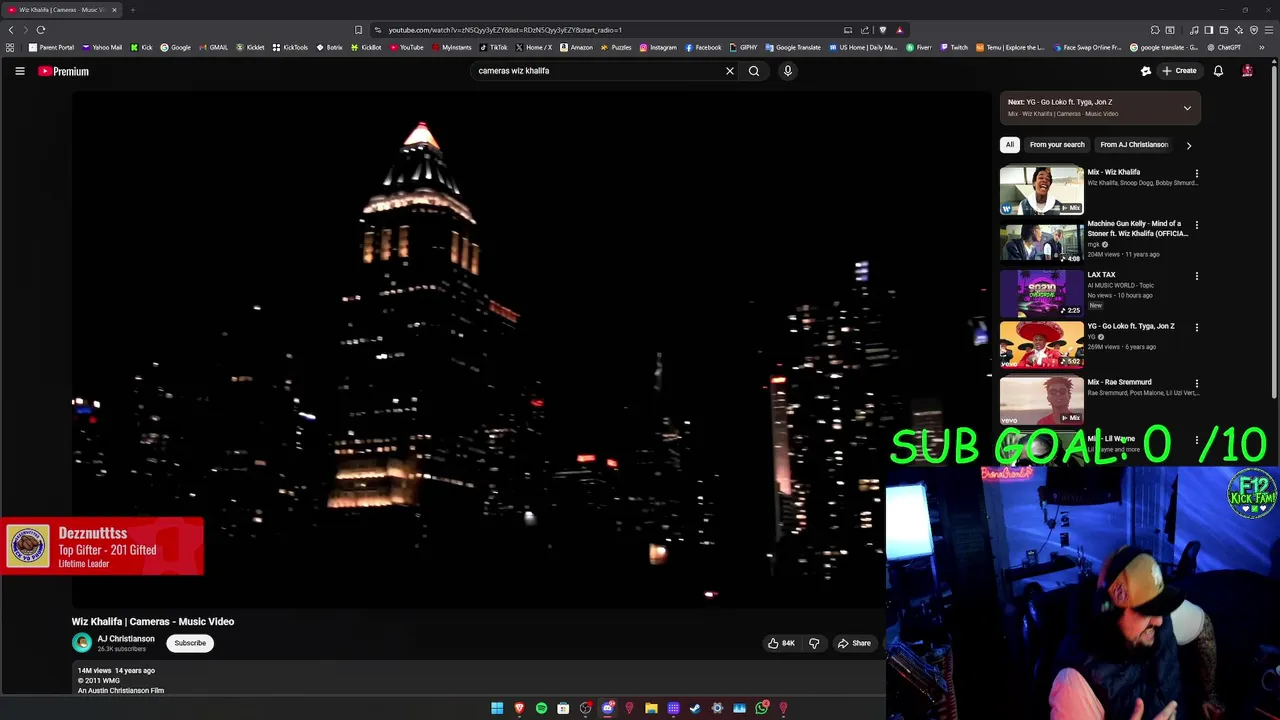Subscribe to AJ Christianson

click(x=190, y=643)
